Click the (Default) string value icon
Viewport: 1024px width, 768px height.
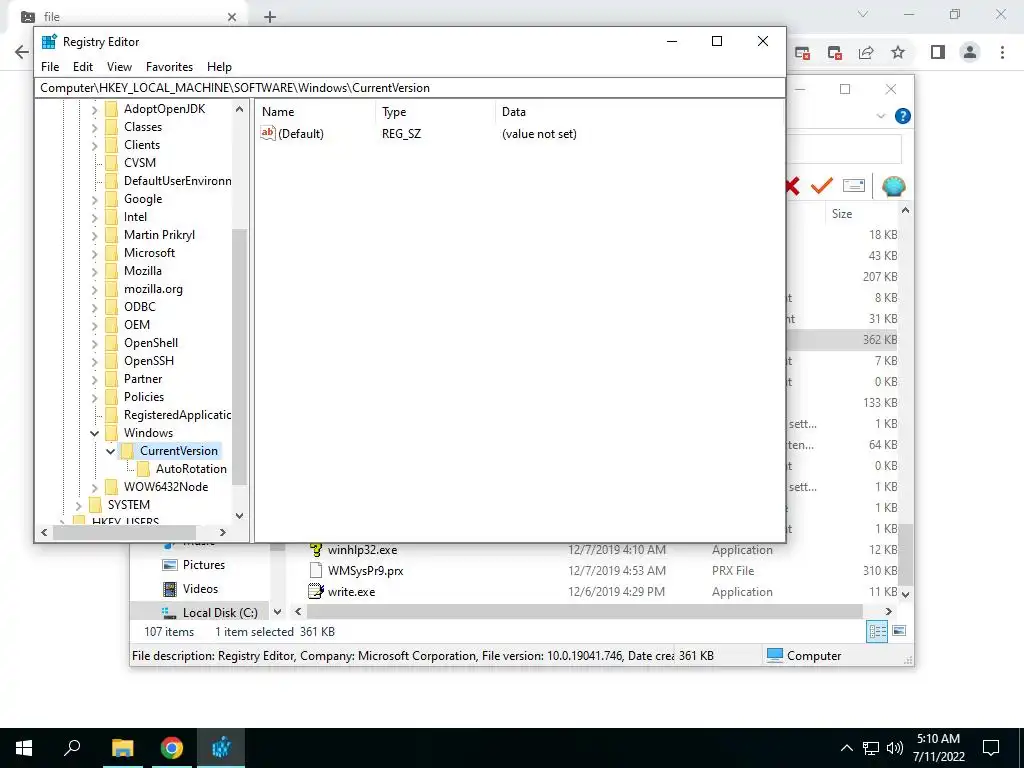(268, 133)
